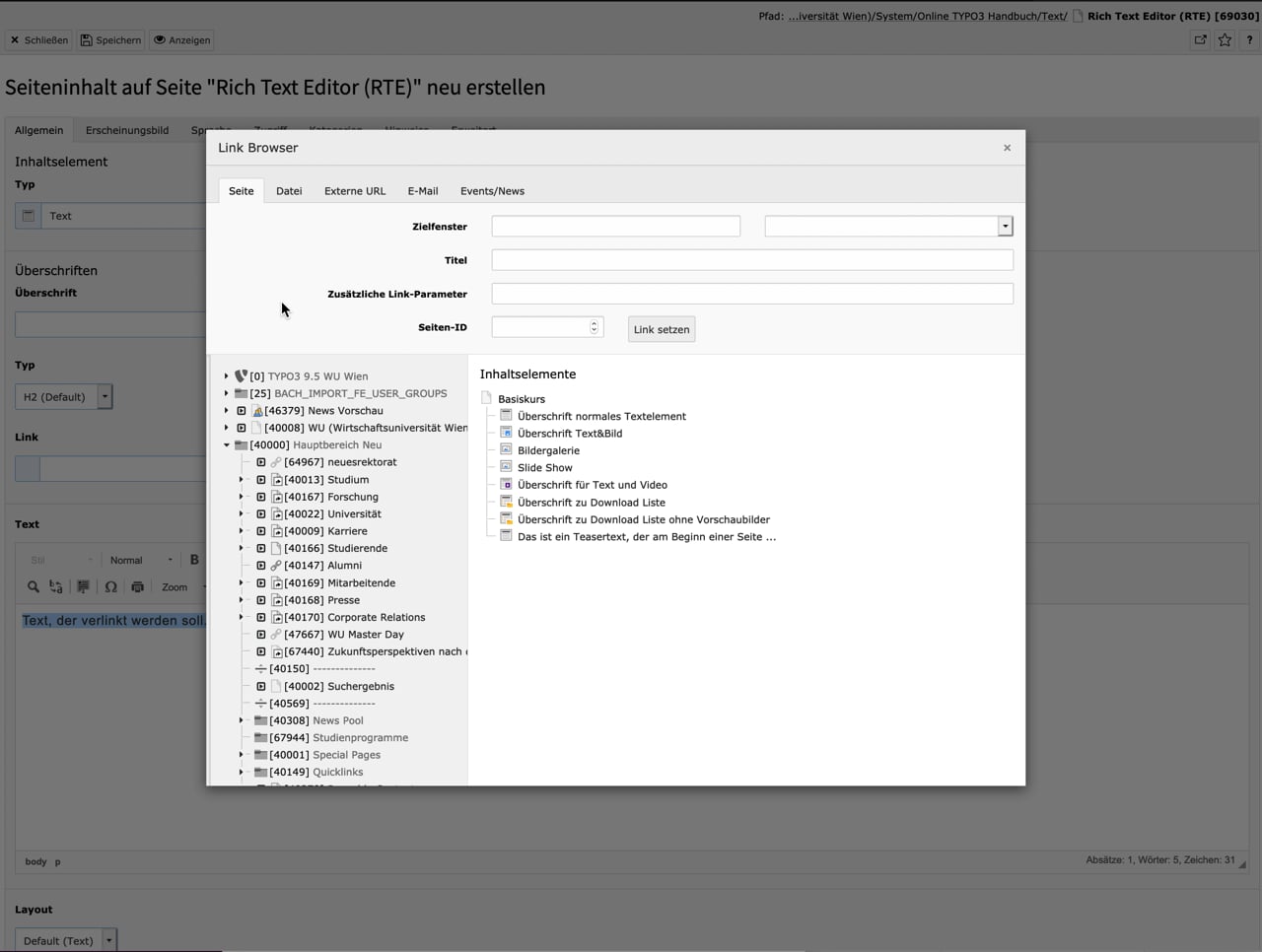Click Das ist ein Teasertext content element

coord(647,536)
